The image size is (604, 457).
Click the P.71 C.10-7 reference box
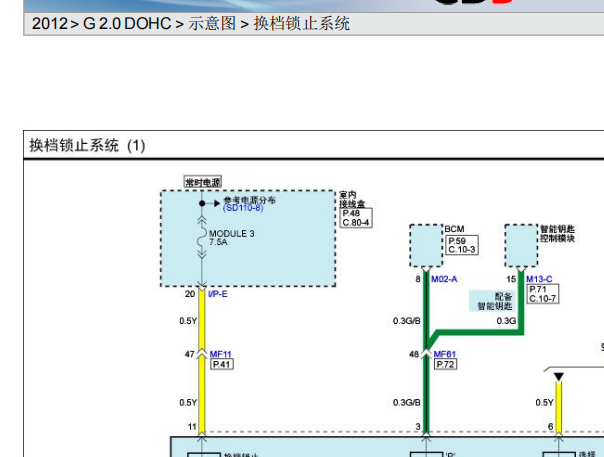tap(542, 294)
